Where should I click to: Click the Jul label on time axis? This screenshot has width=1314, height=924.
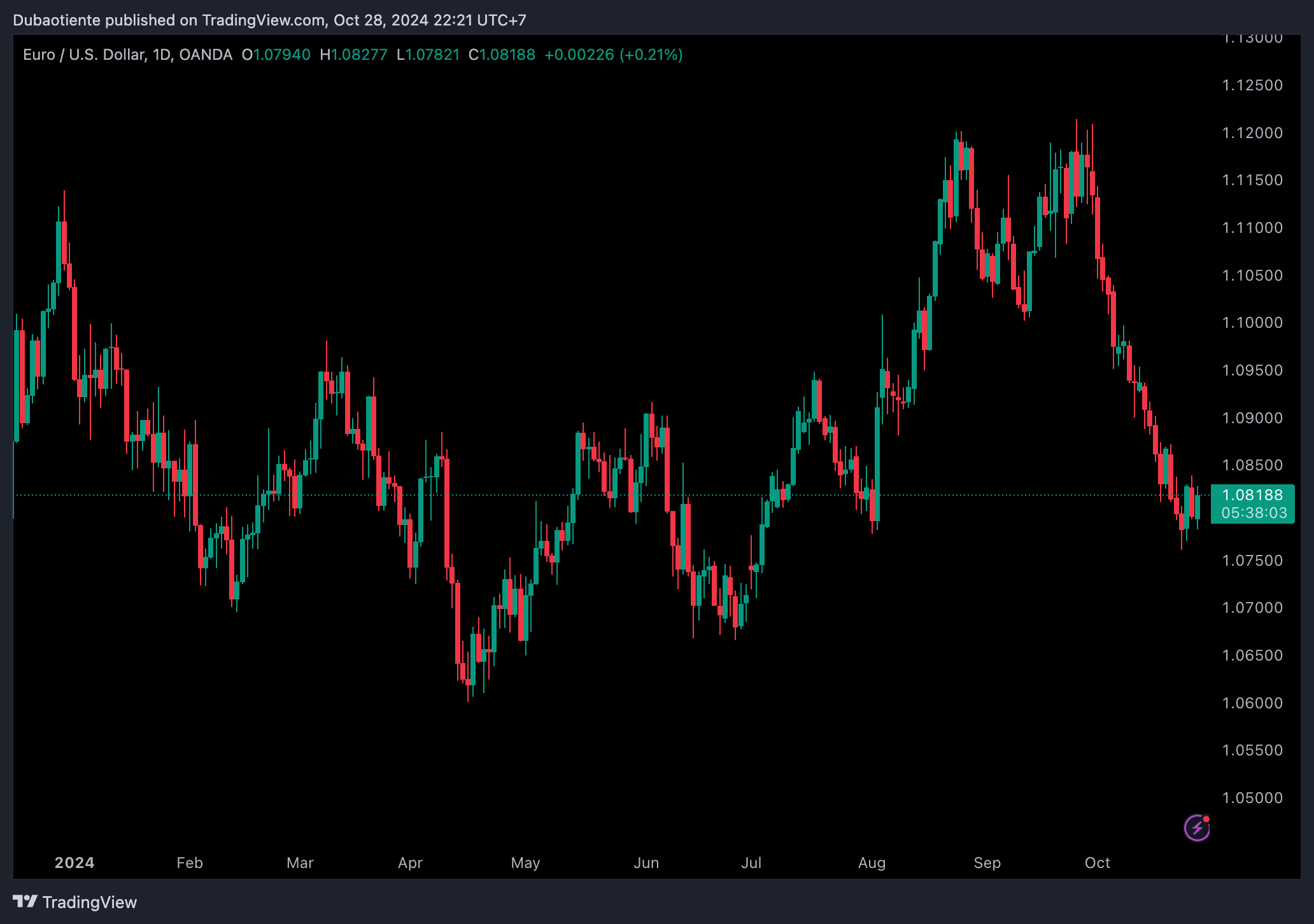[751, 863]
